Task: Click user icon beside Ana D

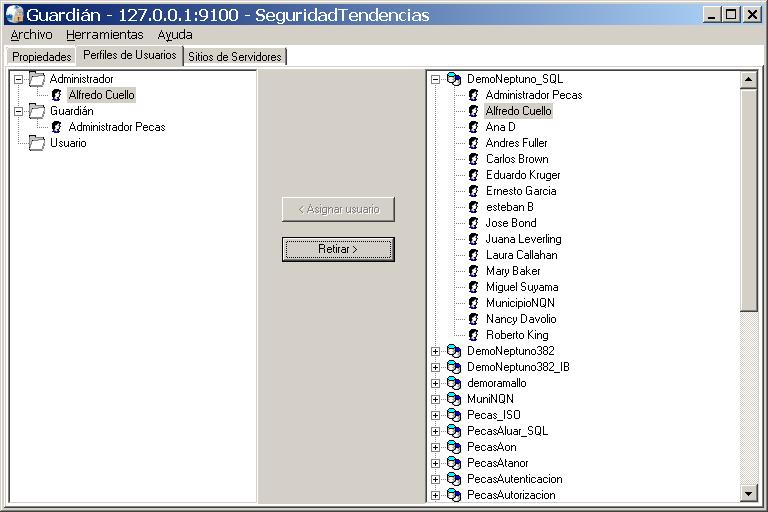Action: [473, 127]
